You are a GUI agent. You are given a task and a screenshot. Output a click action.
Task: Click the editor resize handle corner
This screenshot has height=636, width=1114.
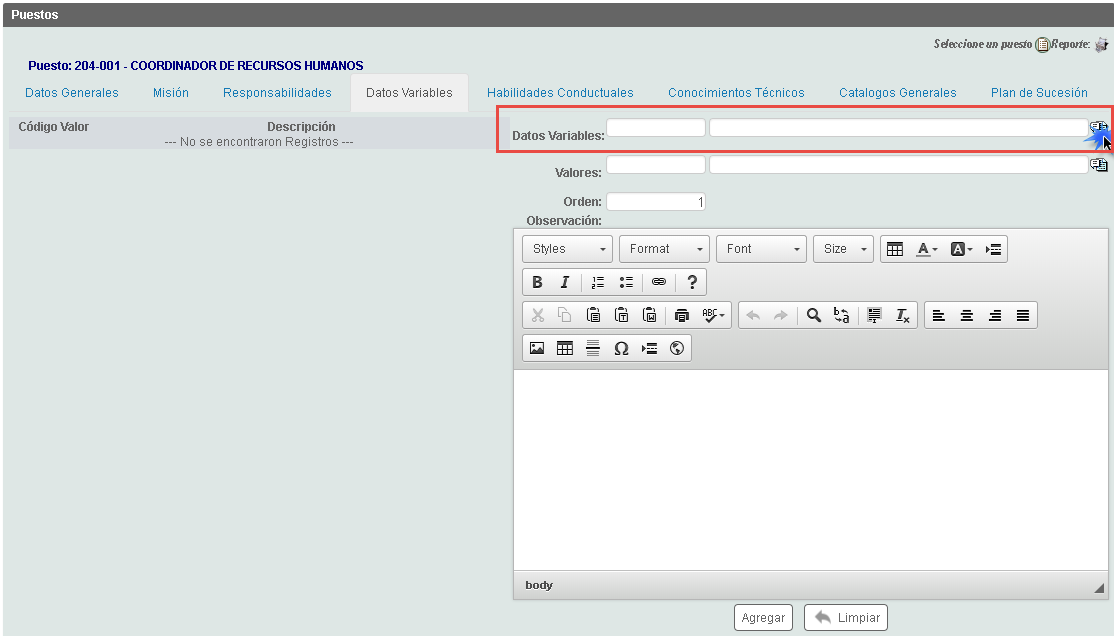(1099, 588)
